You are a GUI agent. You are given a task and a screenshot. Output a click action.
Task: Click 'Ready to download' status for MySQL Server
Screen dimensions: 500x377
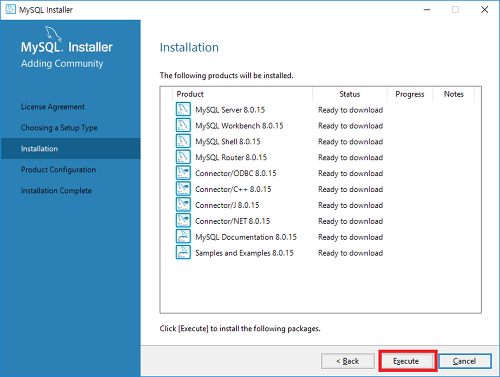(350, 110)
